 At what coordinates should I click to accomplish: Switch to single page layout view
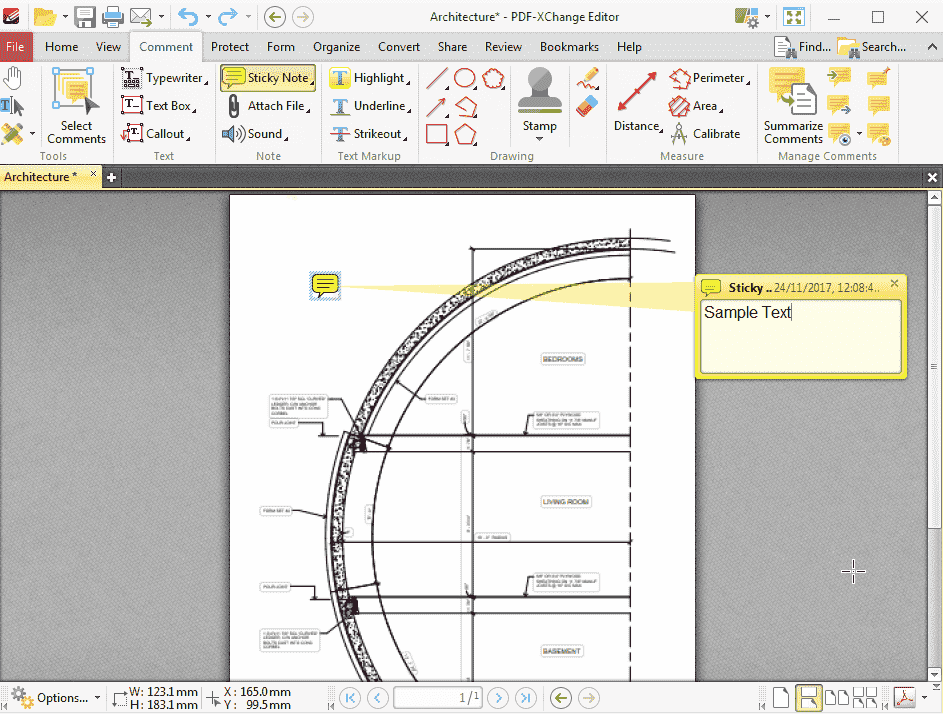[781, 698]
